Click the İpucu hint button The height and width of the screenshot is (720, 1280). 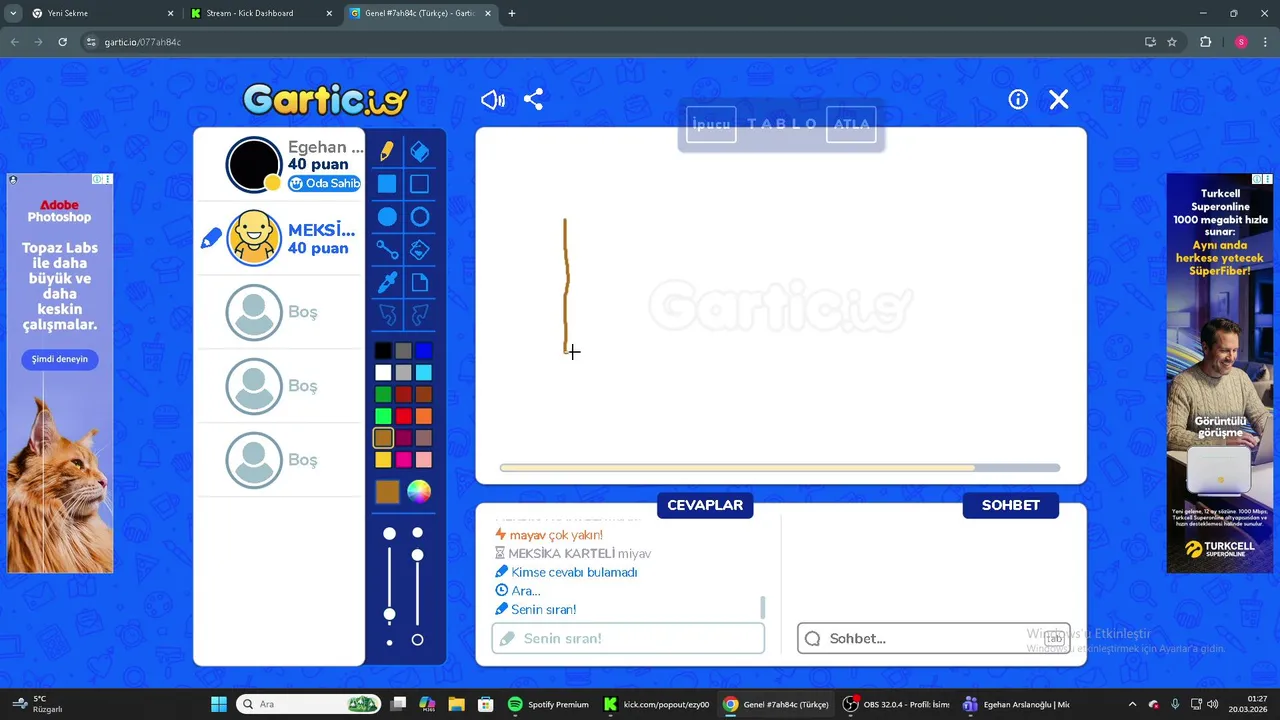(x=711, y=125)
